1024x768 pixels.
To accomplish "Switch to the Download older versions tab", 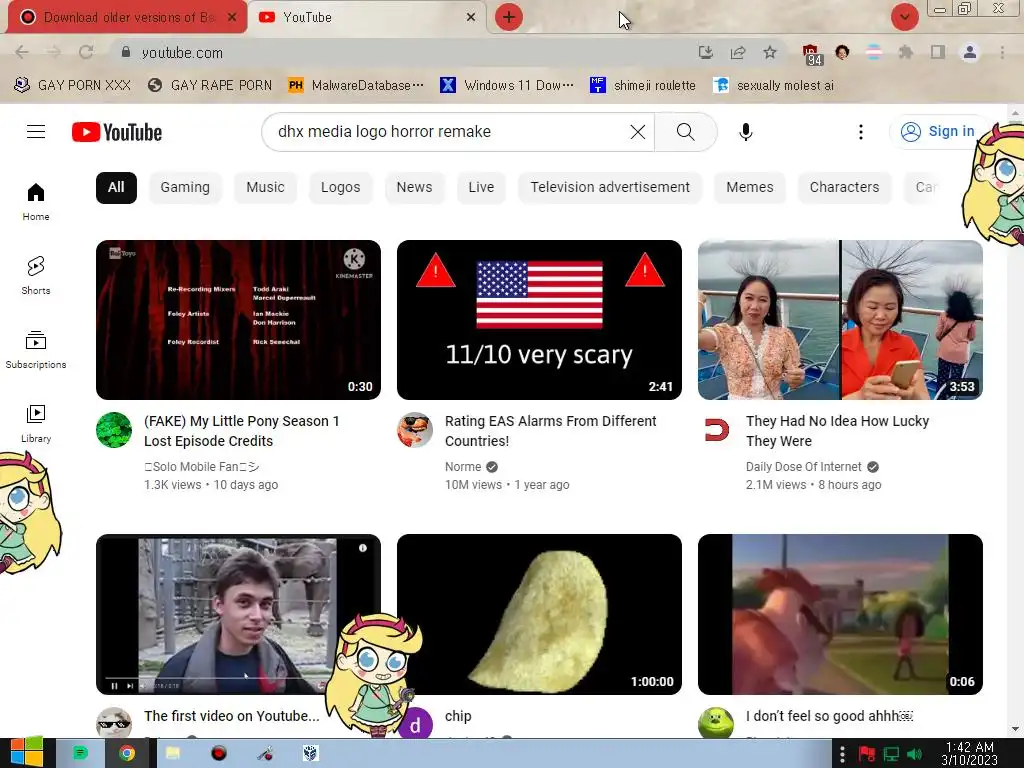I will point(127,17).
